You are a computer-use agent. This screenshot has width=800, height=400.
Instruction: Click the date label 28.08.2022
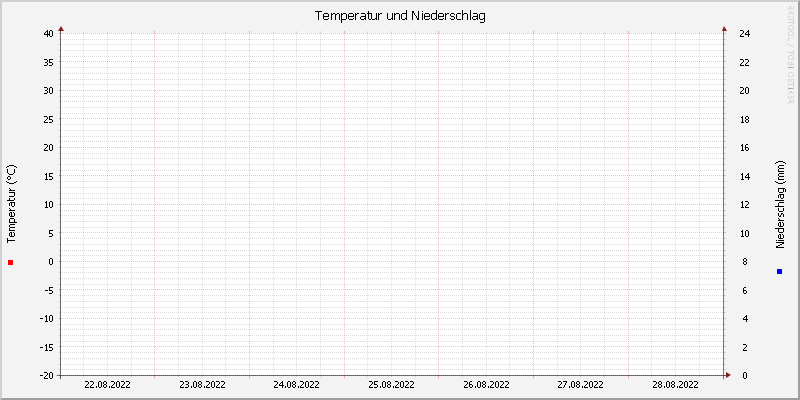[676, 385]
